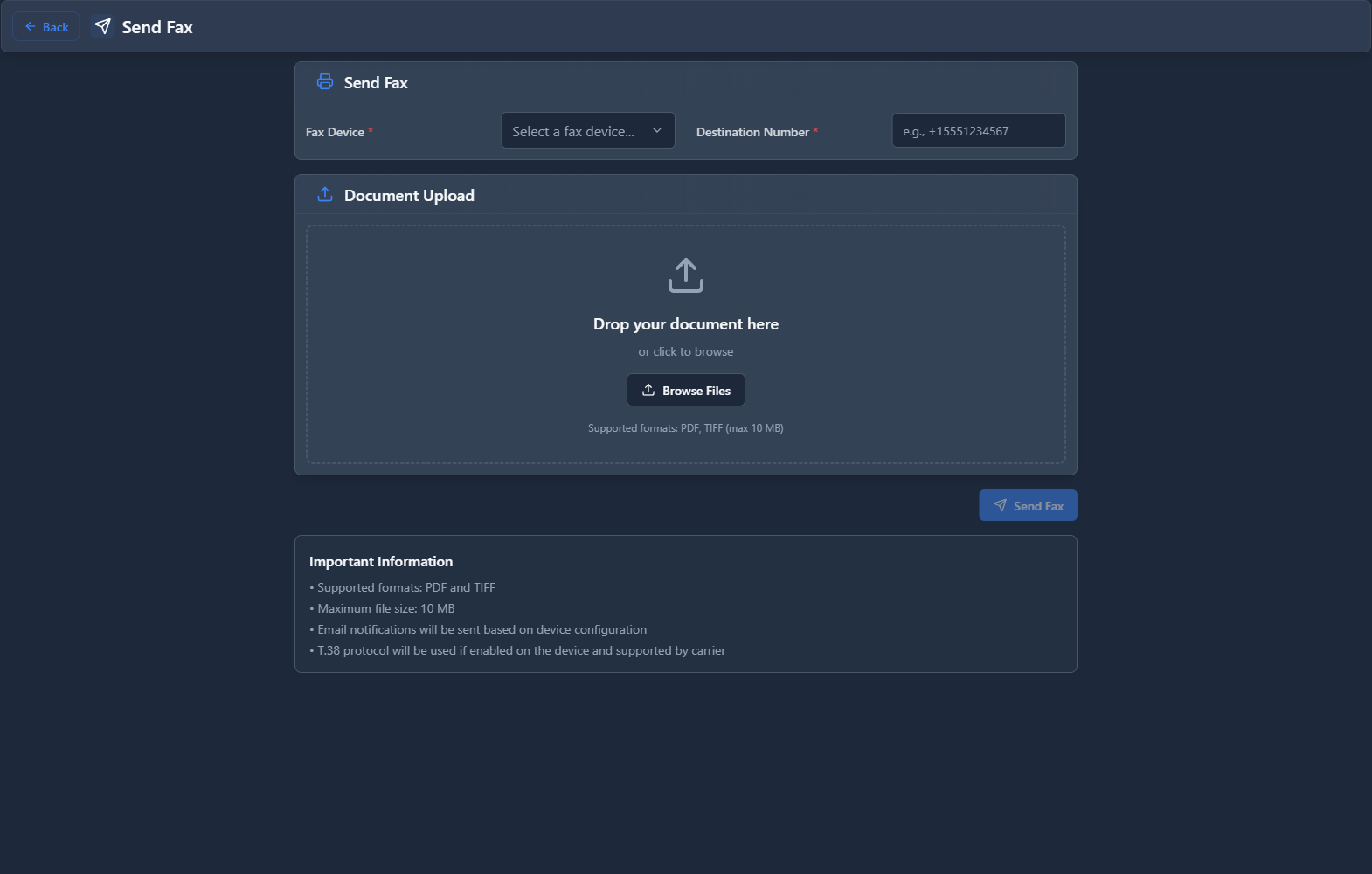
Task: Submit using the blue Send Fax button
Action: pyautogui.click(x=1028, y=506)
